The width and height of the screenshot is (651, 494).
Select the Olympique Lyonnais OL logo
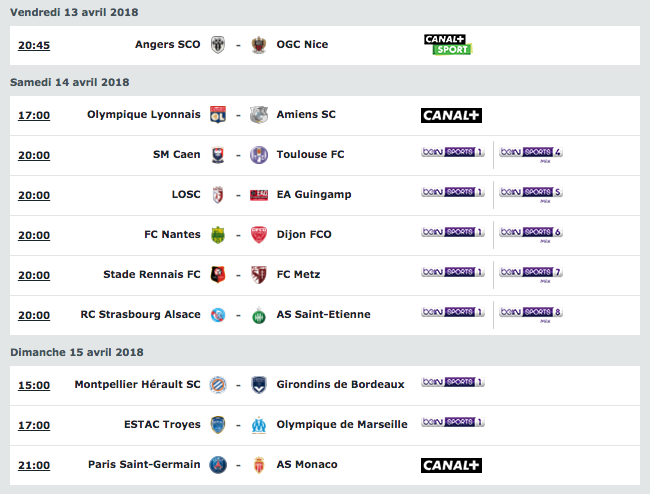click(x=218, y=115)
